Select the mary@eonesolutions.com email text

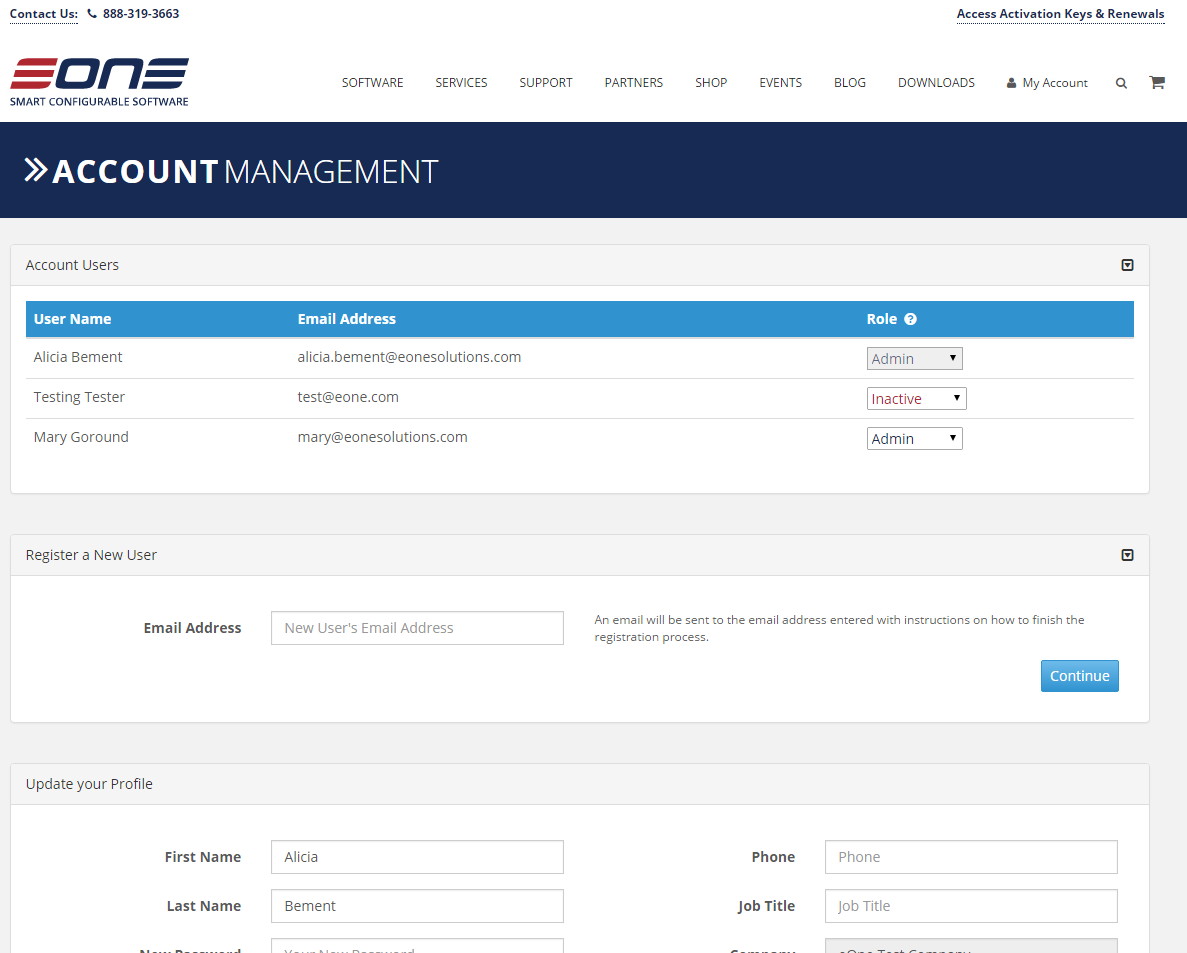pos(382,438)
